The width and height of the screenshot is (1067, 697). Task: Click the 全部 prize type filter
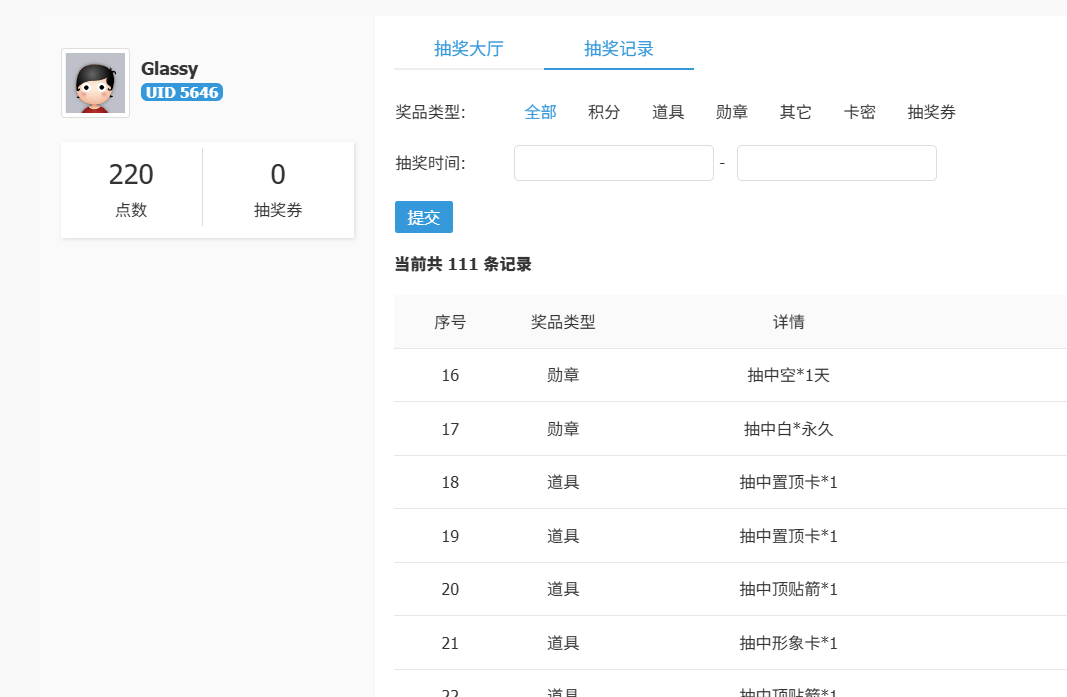click(540, 112)
